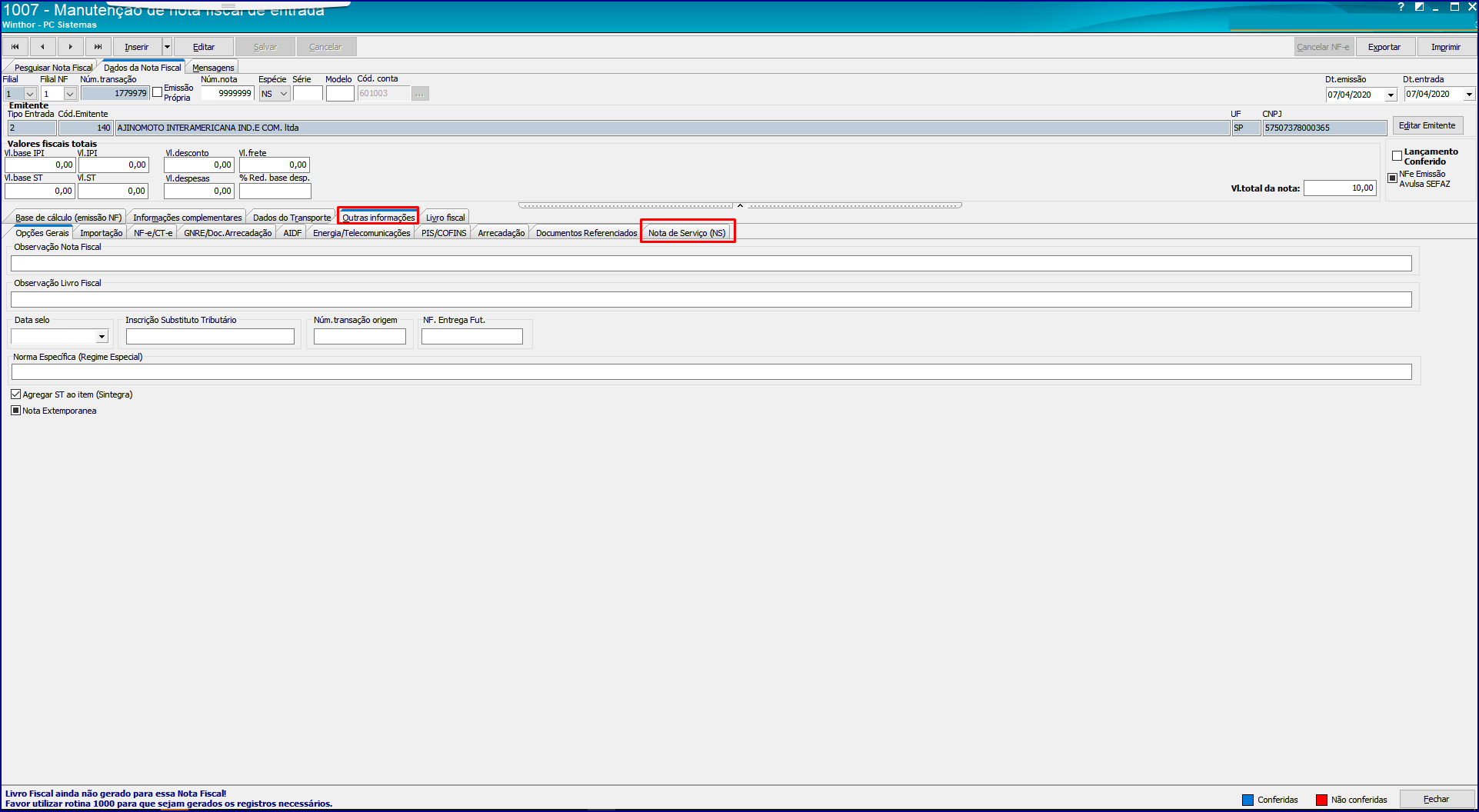Click the Imprimir button
Image resolution: width=1479 pixels, height=812 pixels.
[1446, 47]
